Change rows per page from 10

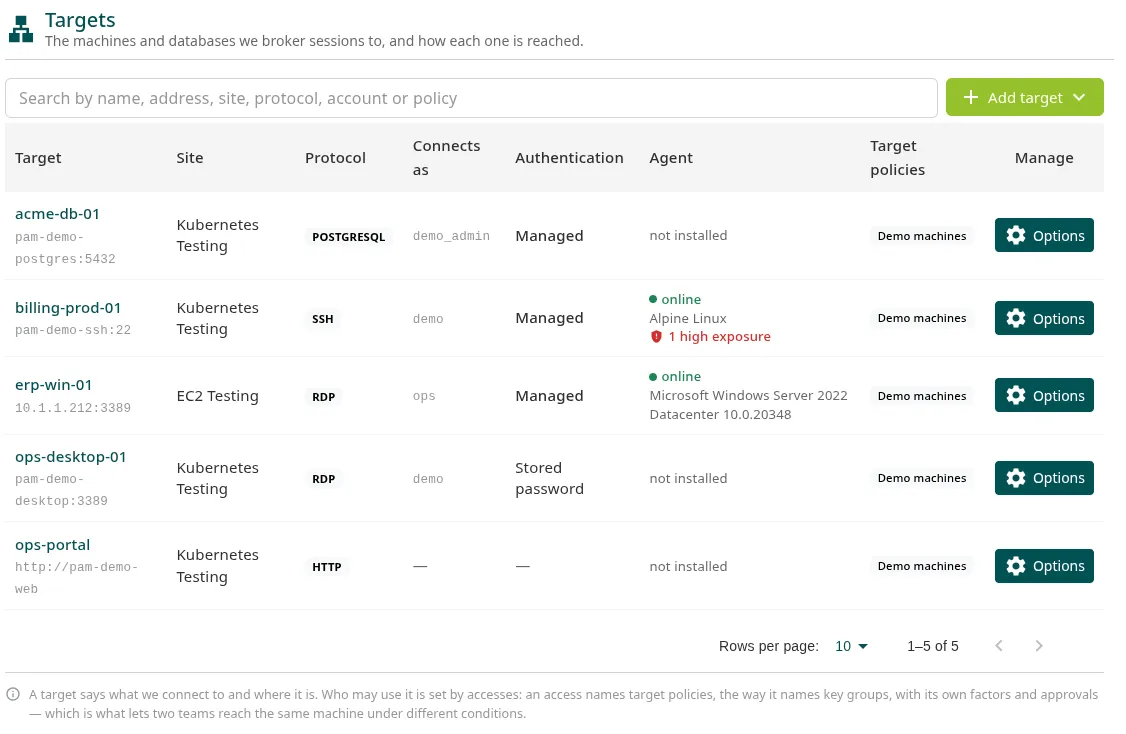[851, 646]
